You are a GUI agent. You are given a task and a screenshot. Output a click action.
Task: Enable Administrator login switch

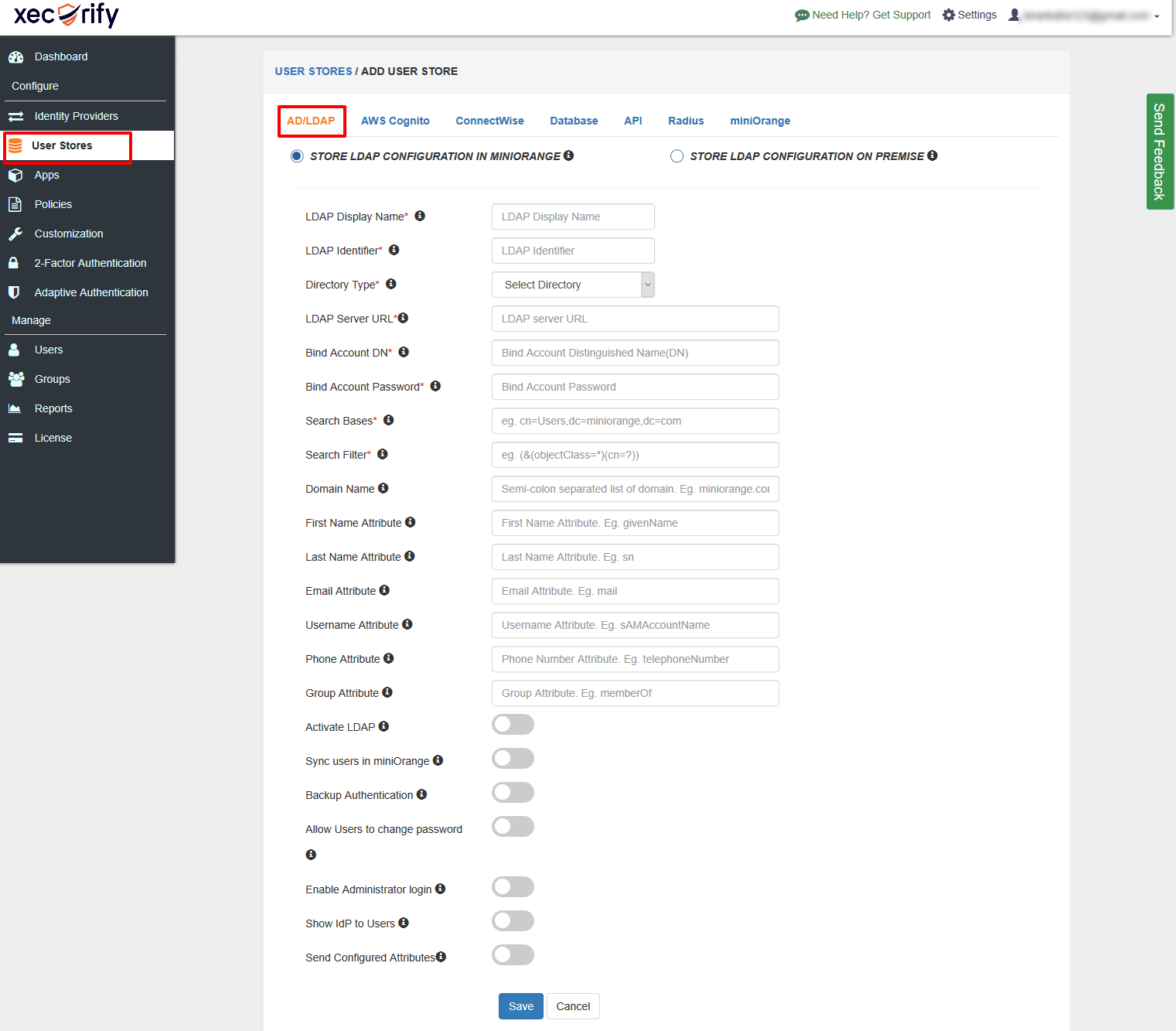coord(513,887)
